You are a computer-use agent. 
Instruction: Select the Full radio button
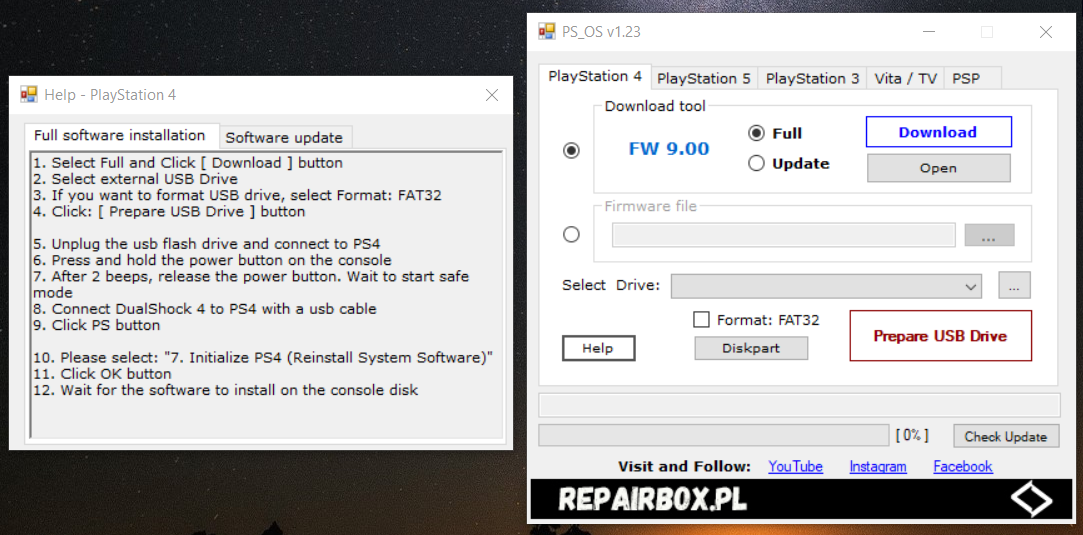(x=757, y=133)
